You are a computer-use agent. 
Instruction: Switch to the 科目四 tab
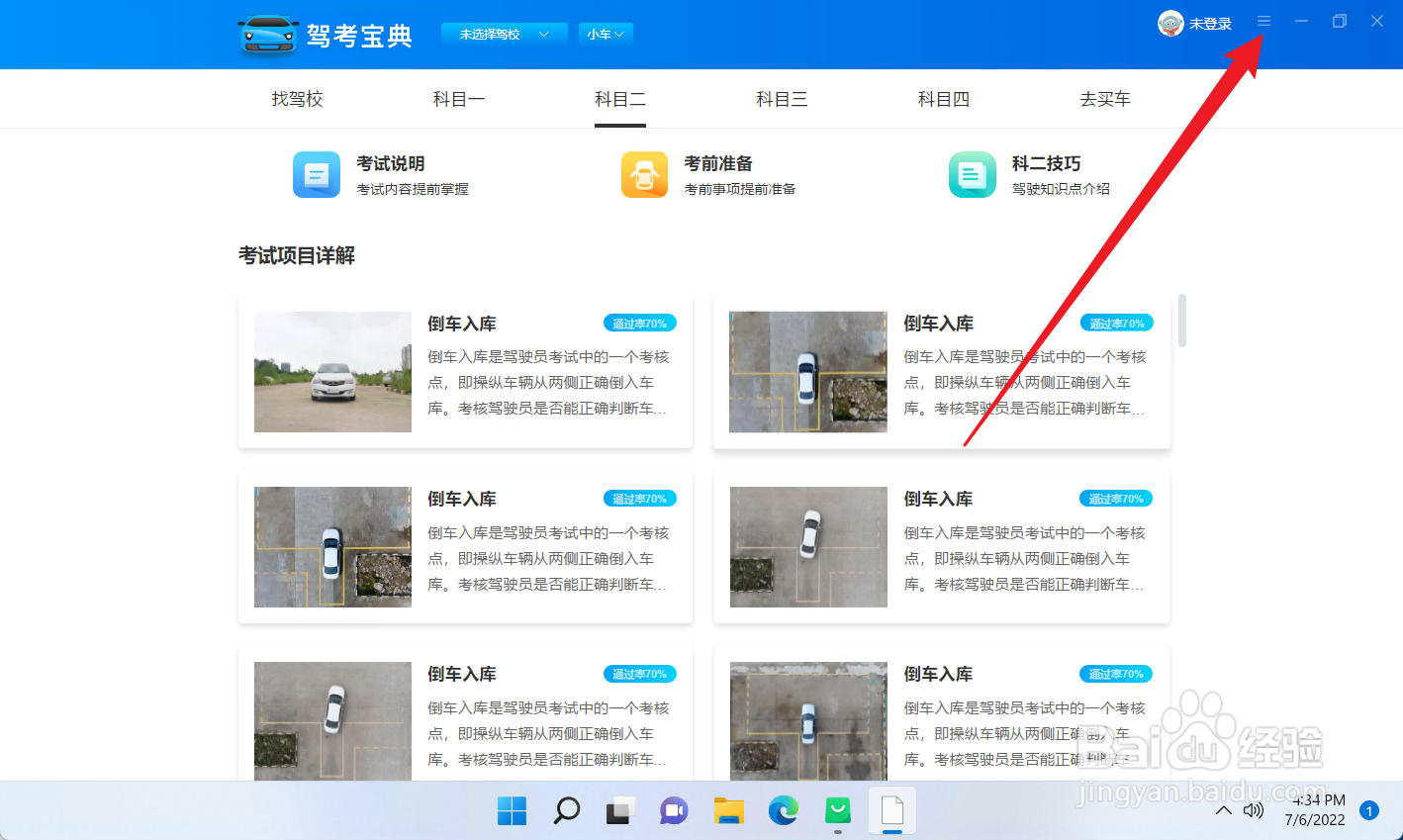(944, 99)
